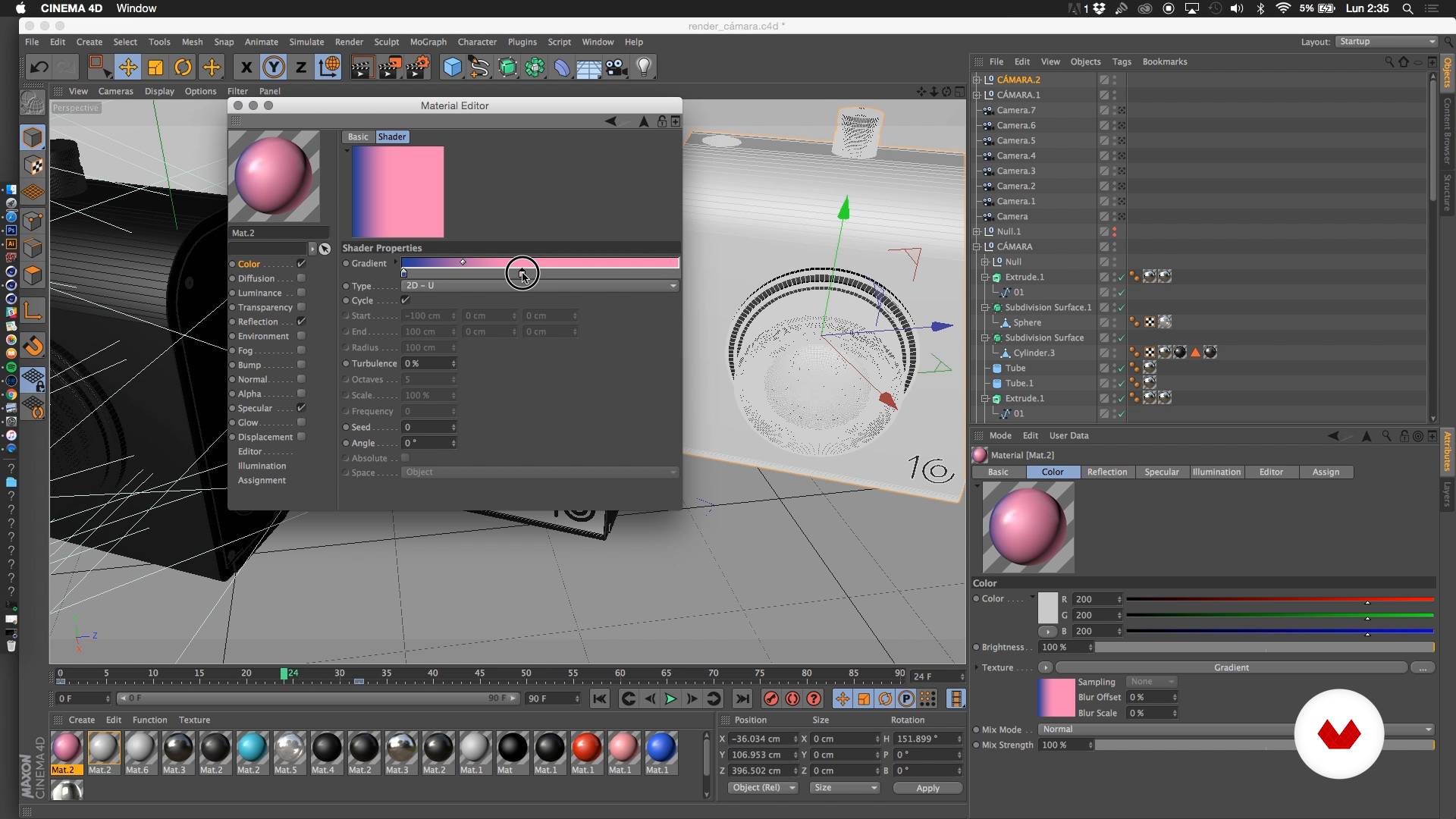
Task: Toggle the Z axis lock
Action: click(301, 67)
